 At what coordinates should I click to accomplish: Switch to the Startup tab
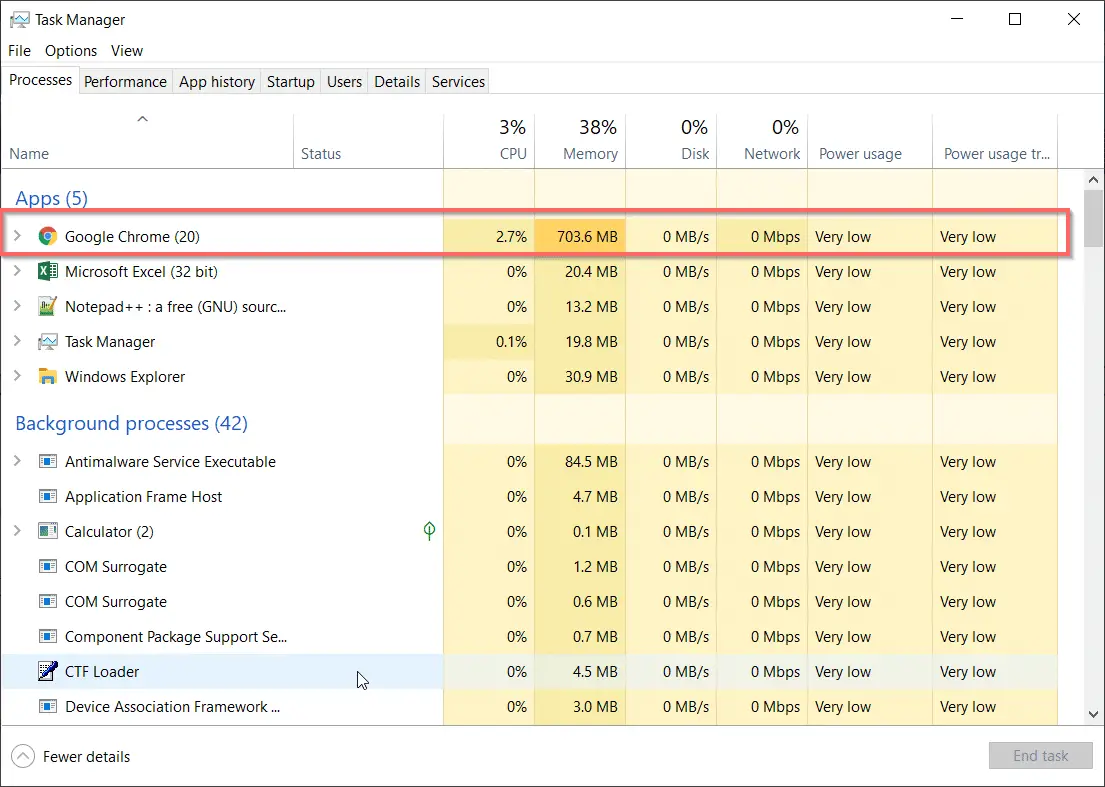point(290,82)
